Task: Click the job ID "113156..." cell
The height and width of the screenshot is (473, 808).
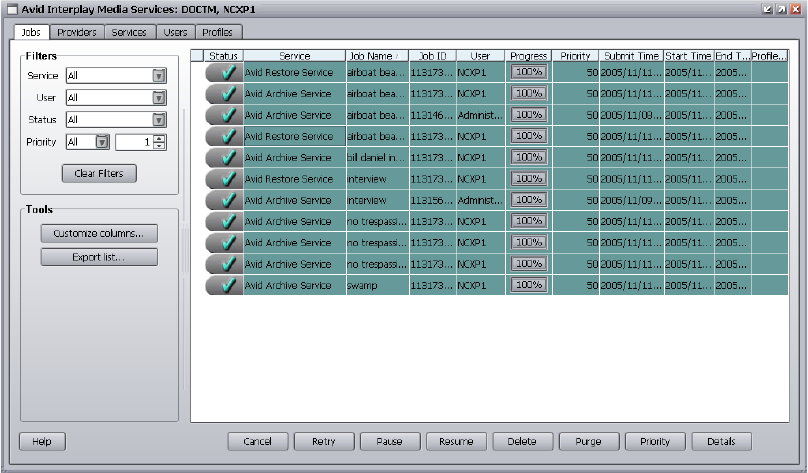Action: click(x=432, y=200)
